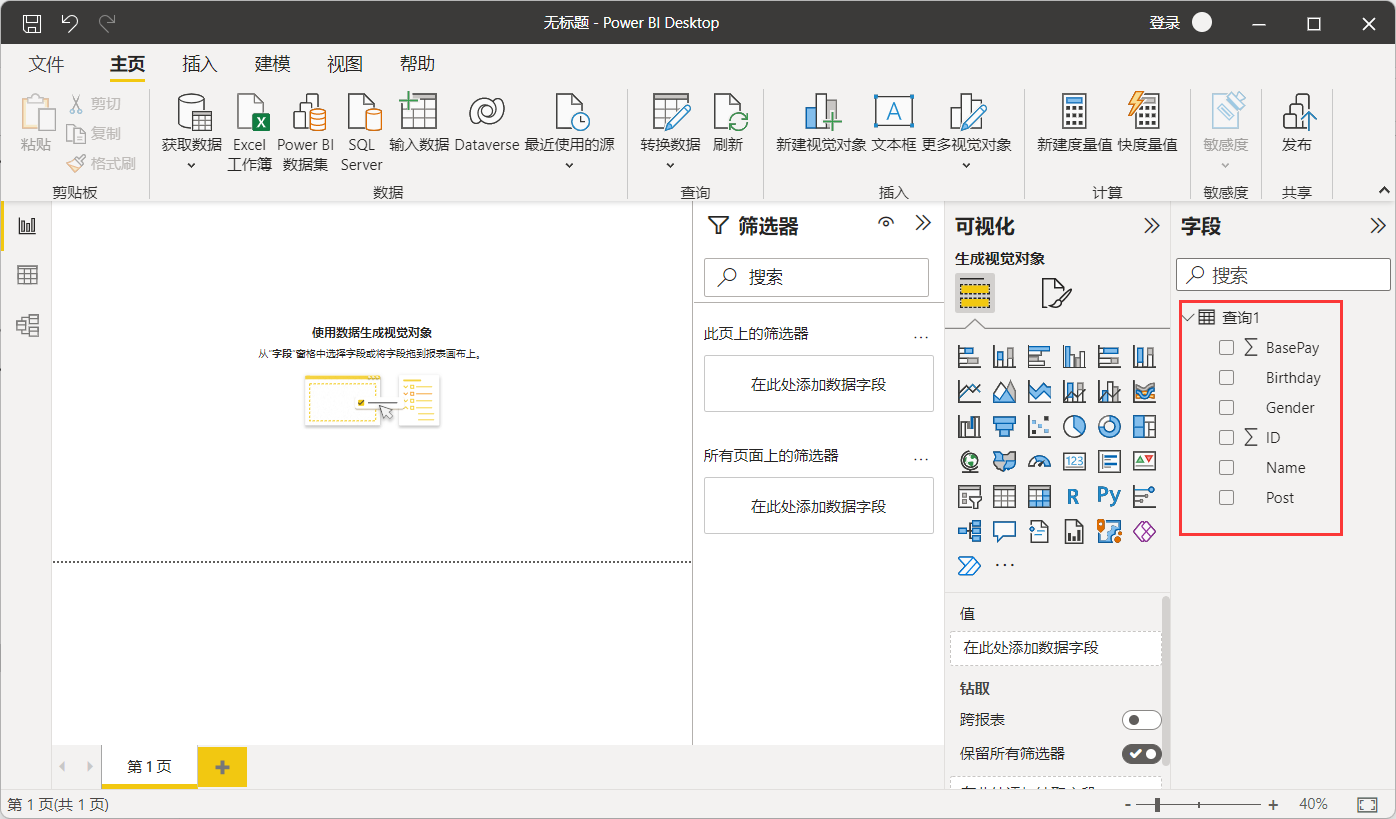The width and height of the screenshot is (1396, 819).
Task: Click the zoom slider in status bar
Action: tap(1158, 804)
